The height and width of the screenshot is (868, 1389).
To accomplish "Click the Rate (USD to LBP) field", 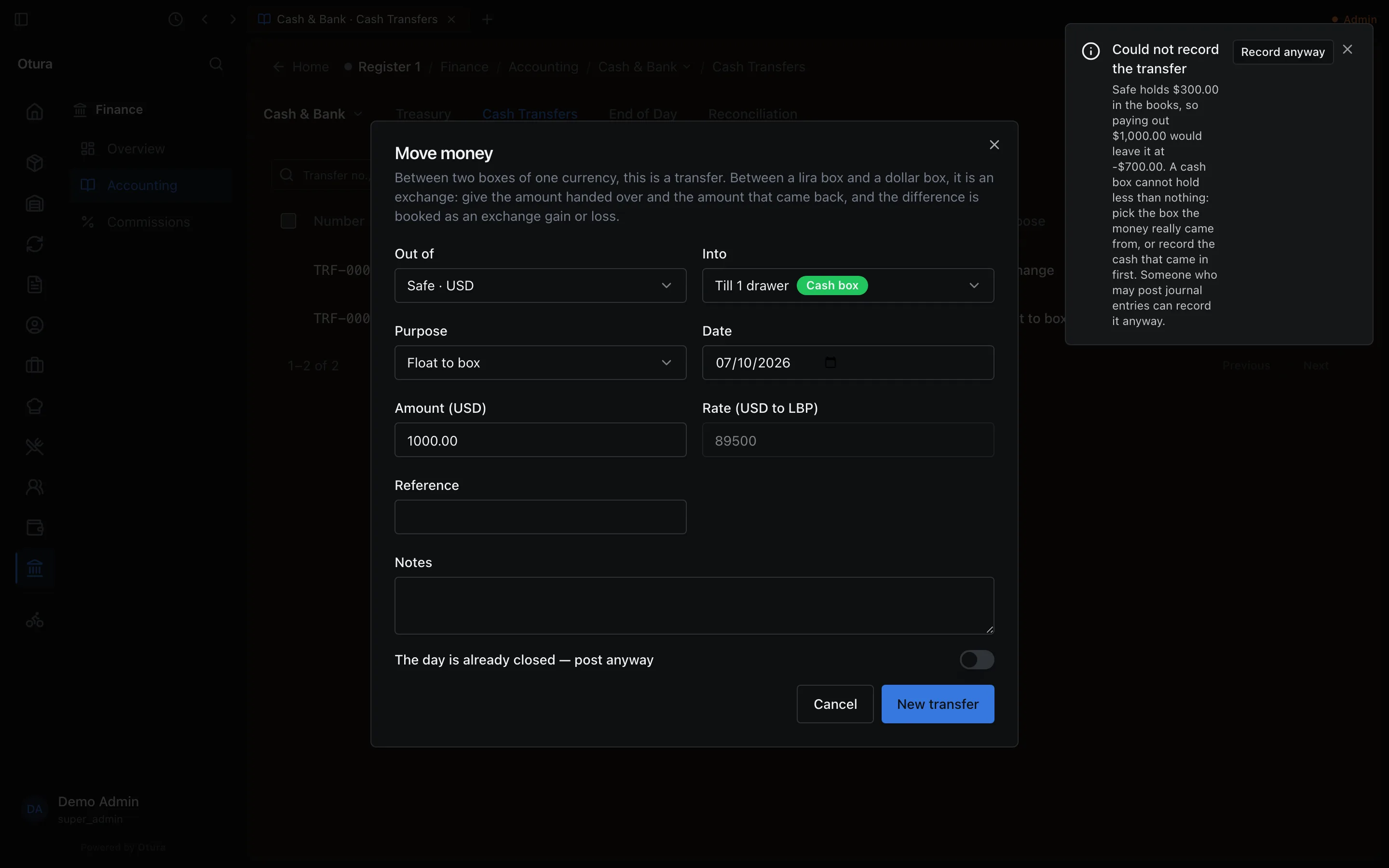I will tap(848, 440).
